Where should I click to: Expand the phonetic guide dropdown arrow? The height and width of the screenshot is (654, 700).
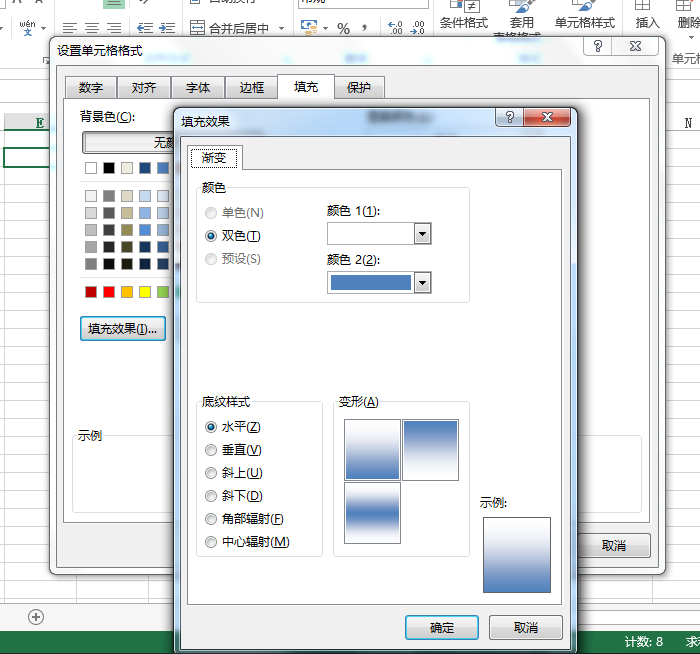[x=43, y=28]
